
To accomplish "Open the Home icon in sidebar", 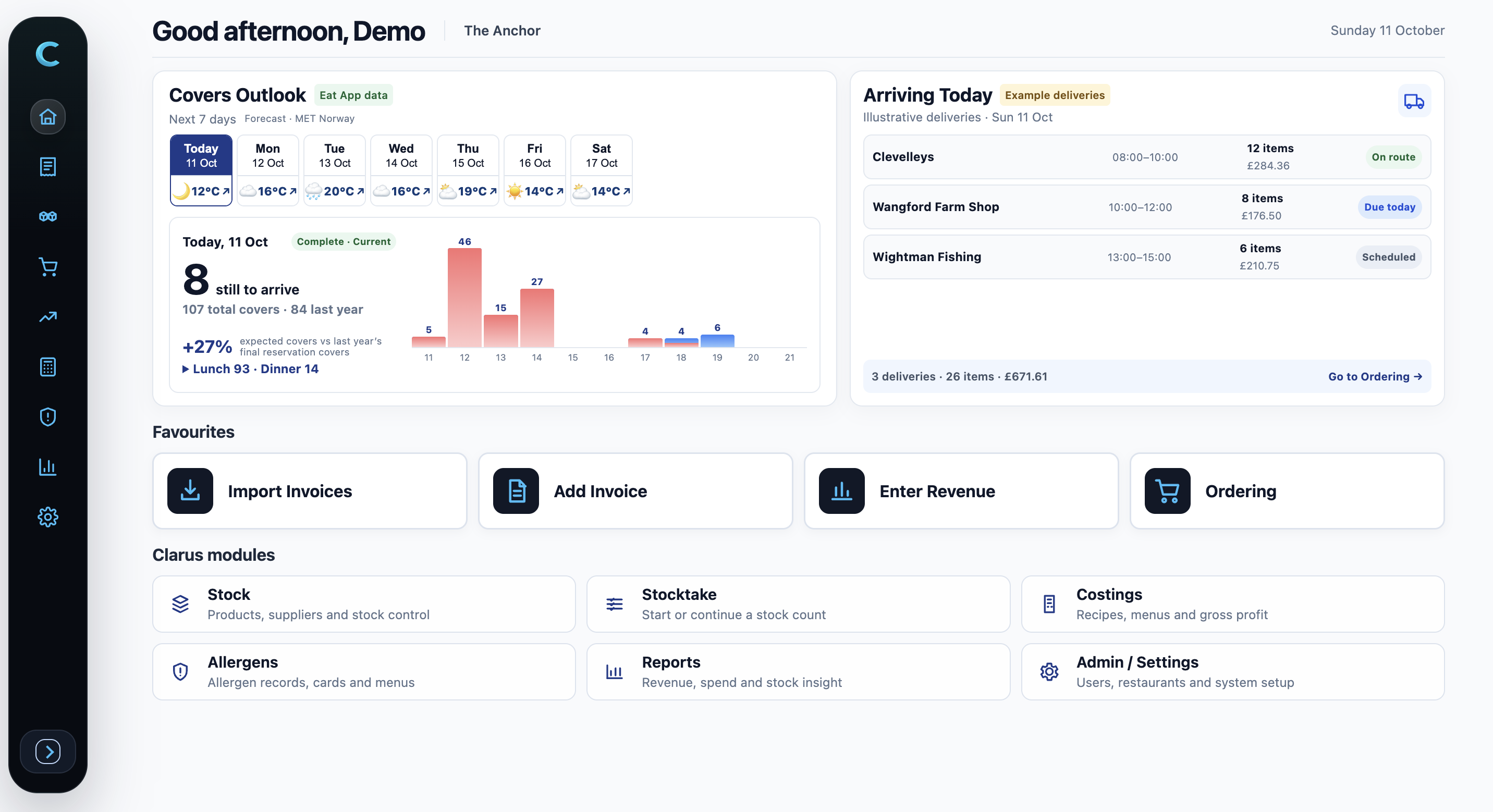I will point(47,117).
